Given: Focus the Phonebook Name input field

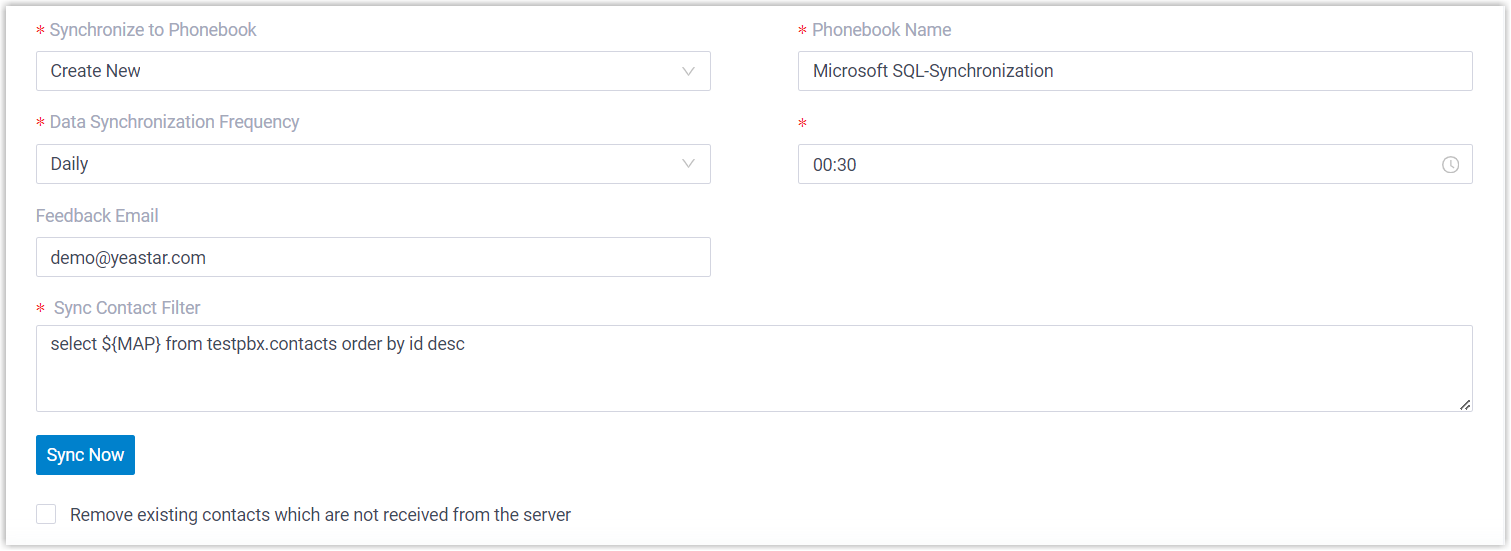Looking at the screenshot, I should pos(1134,71).
